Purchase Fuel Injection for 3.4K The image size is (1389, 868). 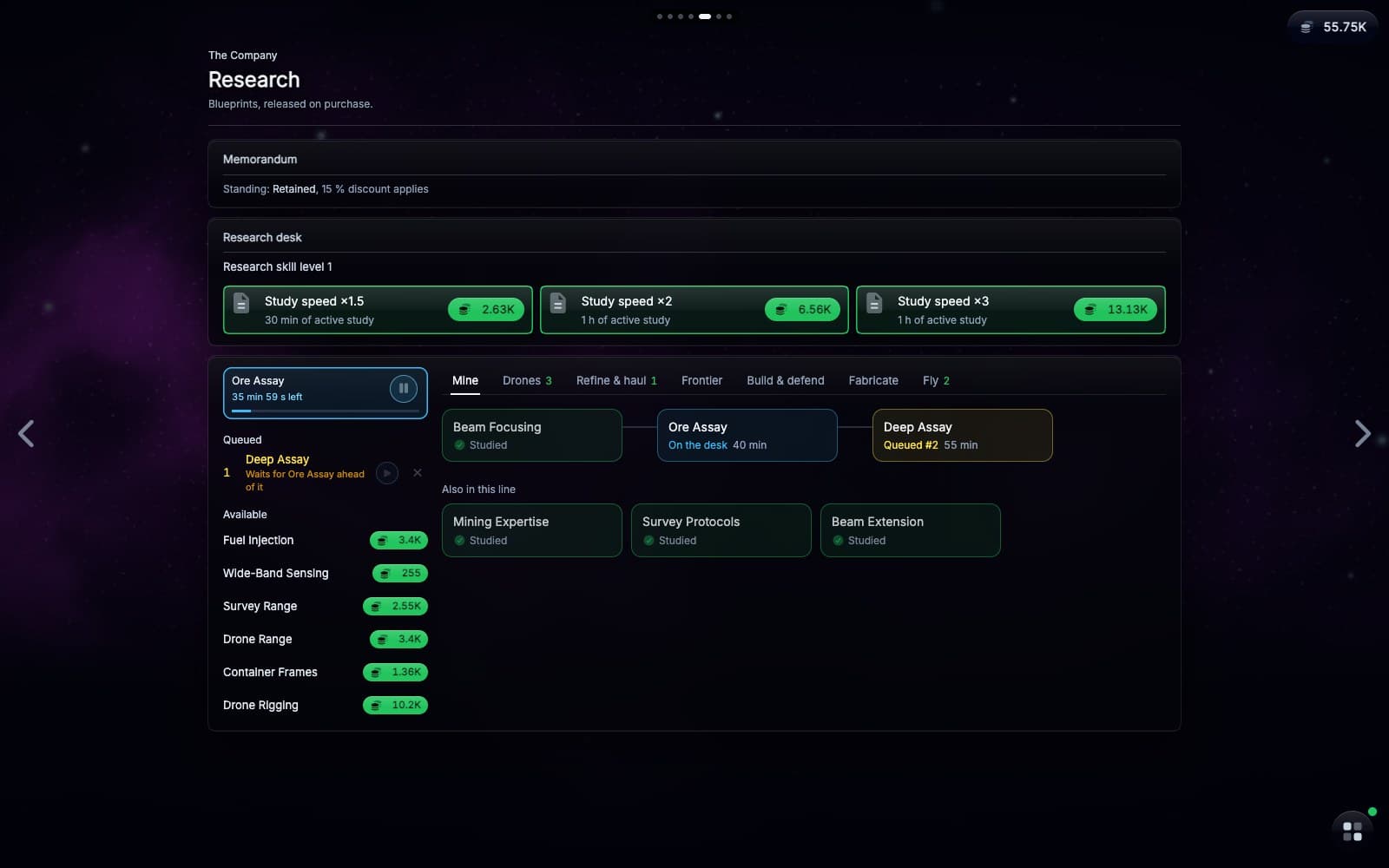click(398, 540)
